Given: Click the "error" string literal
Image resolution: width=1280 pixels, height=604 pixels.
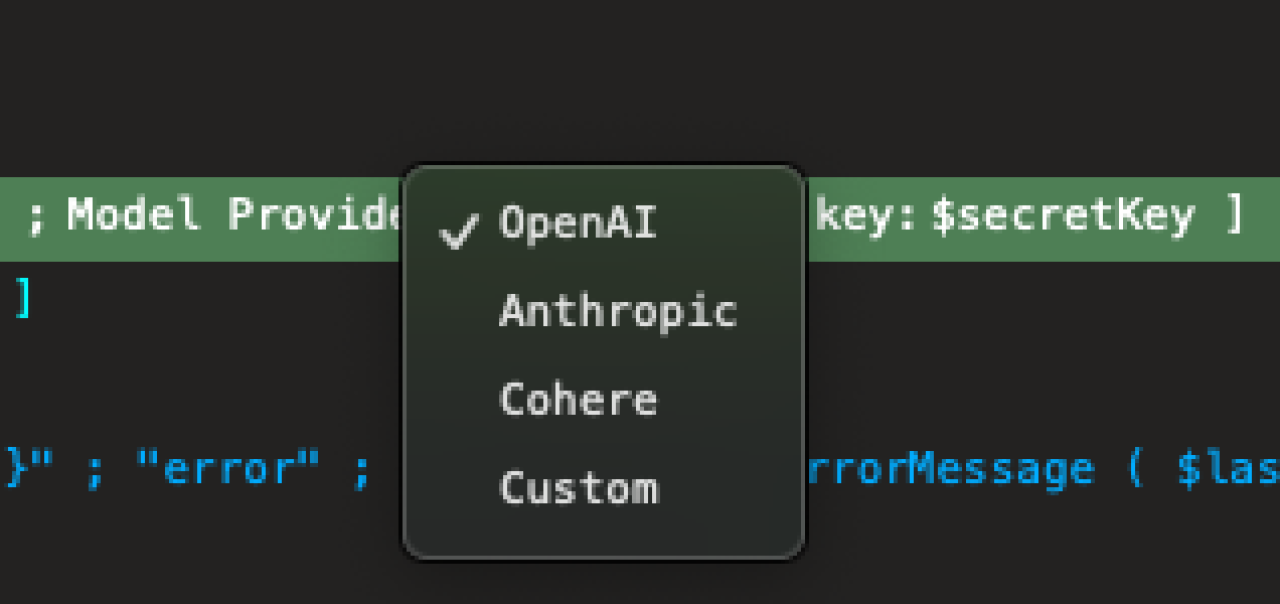Looking at the screenshot, I should click(x=230, y=468).
